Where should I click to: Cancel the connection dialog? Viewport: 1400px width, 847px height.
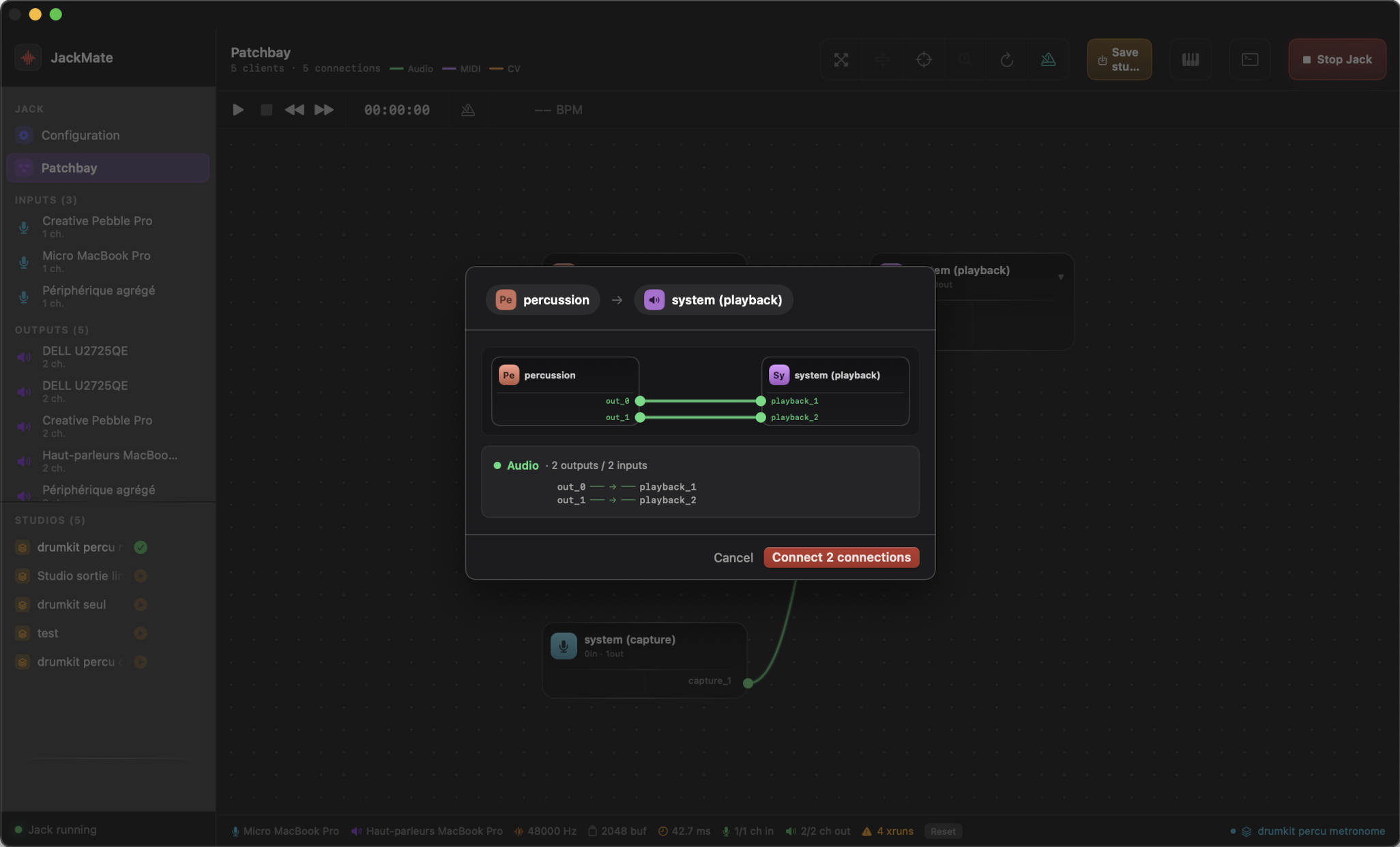pyautogui.click(x=733, y=557)
